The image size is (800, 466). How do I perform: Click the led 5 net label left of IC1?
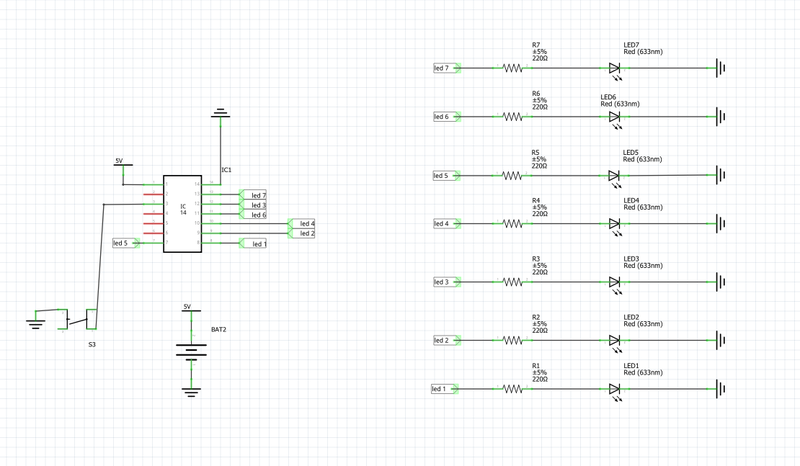pos(124,243)
